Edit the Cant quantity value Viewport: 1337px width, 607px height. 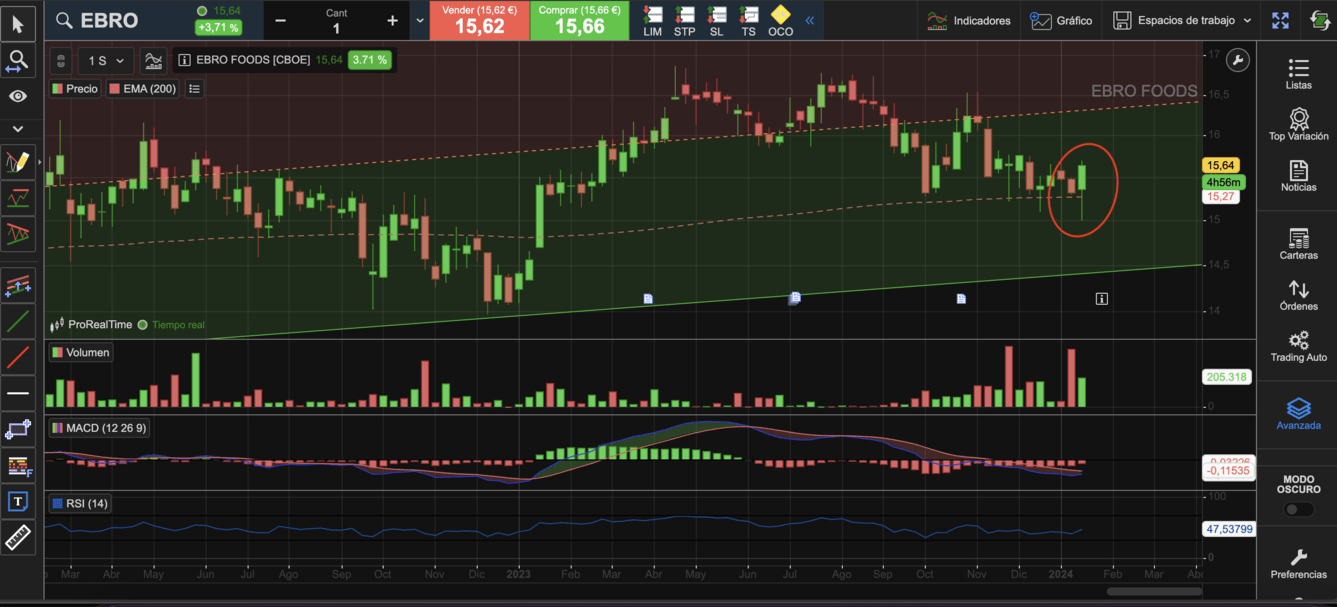click(x=336, y=28)
